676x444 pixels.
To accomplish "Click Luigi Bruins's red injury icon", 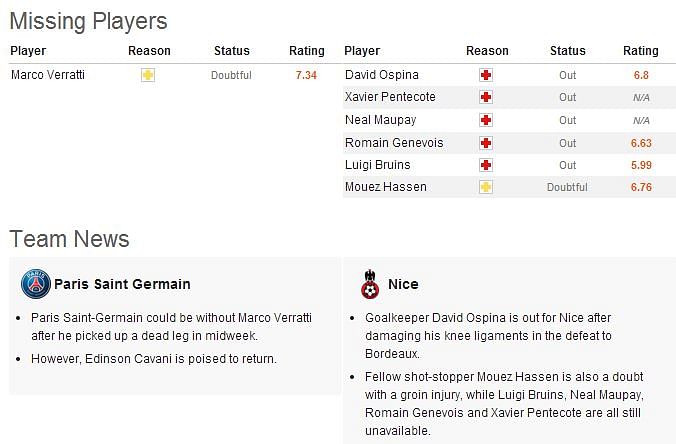I will (486, 165).
